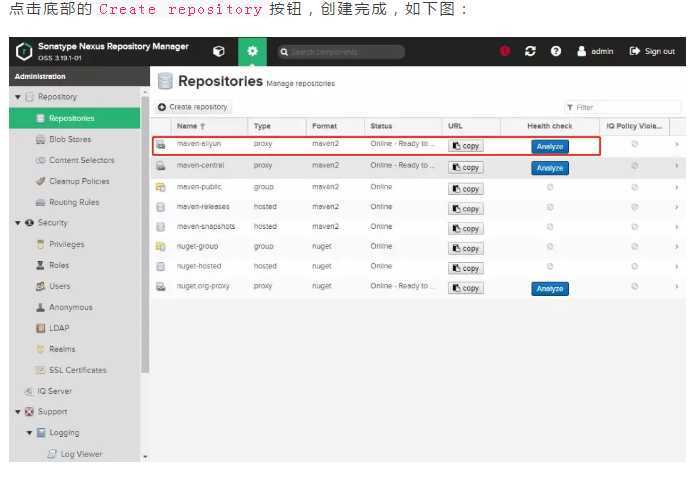Open the help question mark icon
The height and width of the screenshot is (483, 698).
pyautogui.click(x=556, y=51)
